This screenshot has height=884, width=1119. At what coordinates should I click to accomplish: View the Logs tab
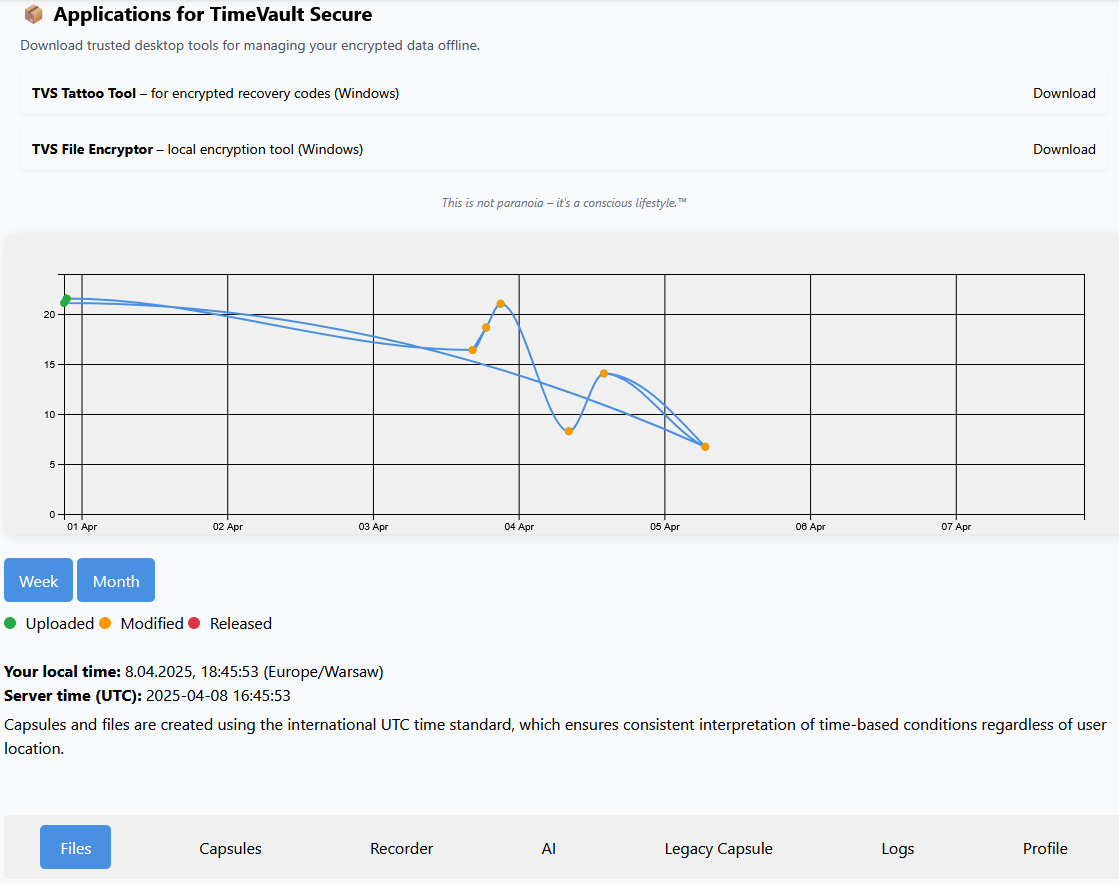(x=898, y=848)
